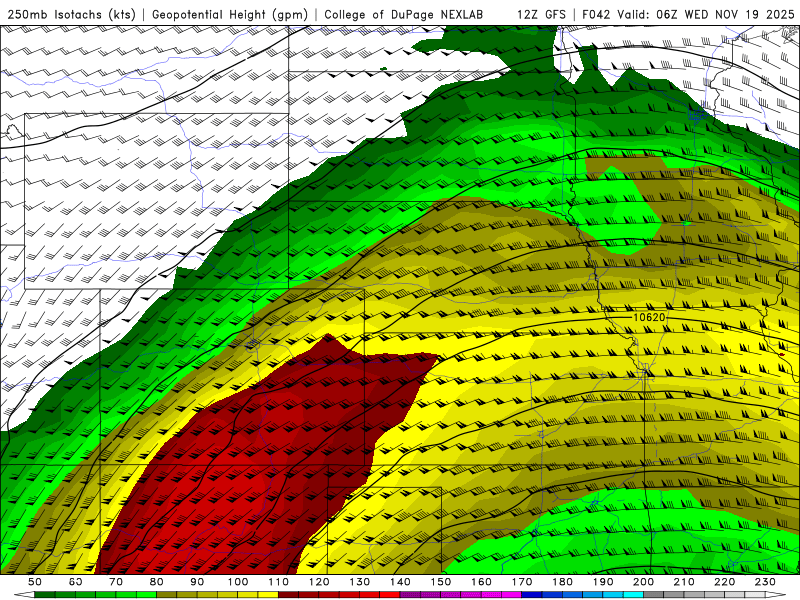Click the 140 legend value
The width and height of the screenshot is (800, 600).
tap(400, 582)
